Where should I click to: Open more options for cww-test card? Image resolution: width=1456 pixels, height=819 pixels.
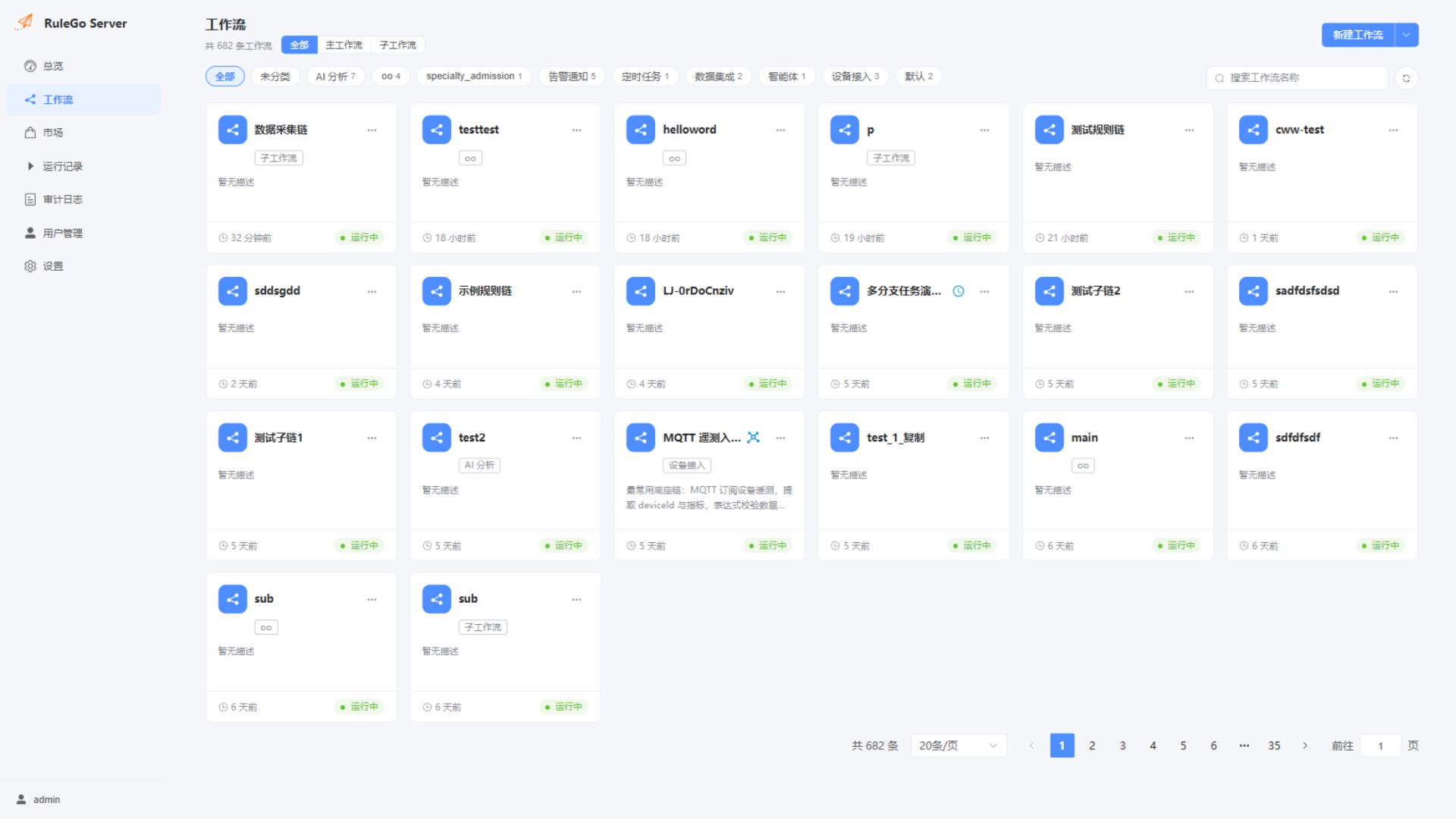coord(1393,130)
